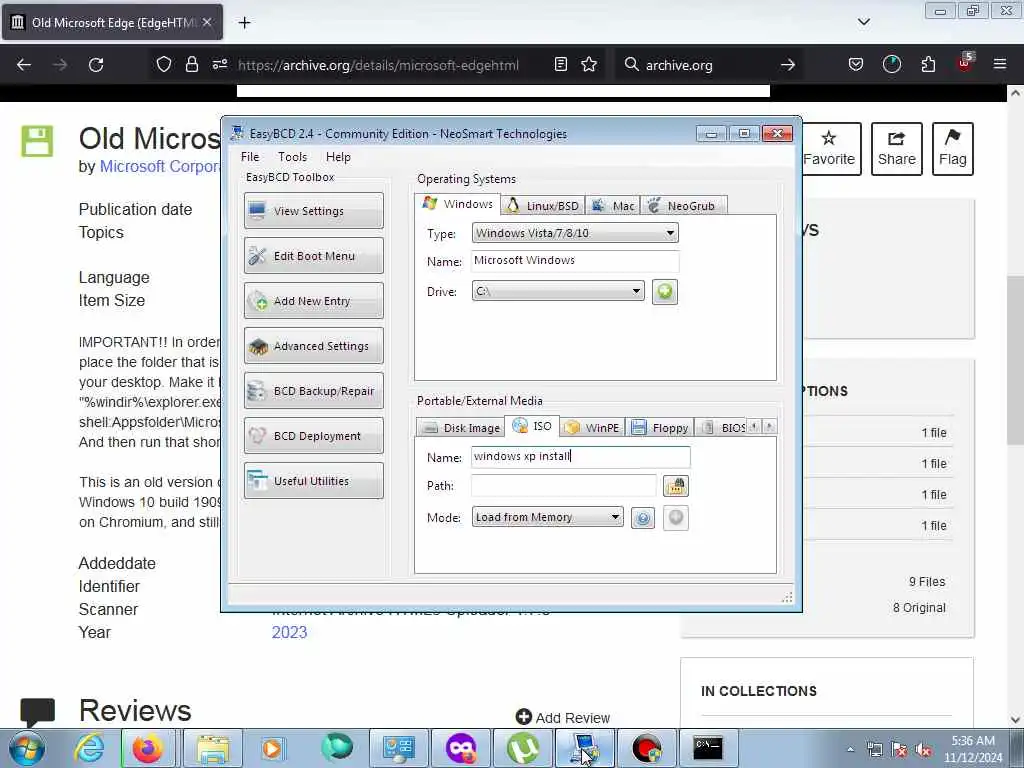The height and width of the screenshot is (768, 1024).
Task: Open Windows Explorer folder taskbar icon
Action: coord(213,748)
